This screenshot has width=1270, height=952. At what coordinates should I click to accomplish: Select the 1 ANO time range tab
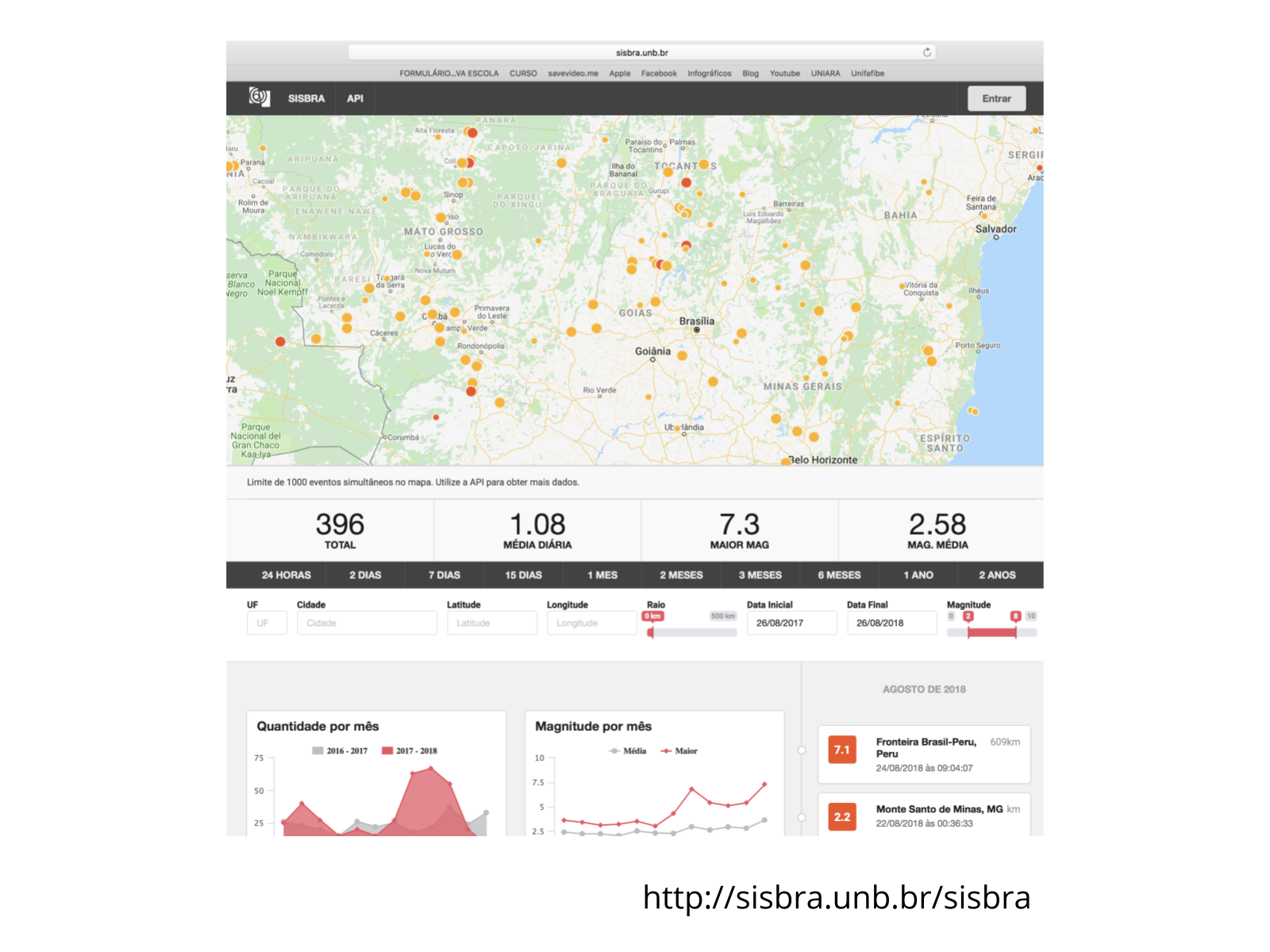pyautogui.click(x=918, y=575)
